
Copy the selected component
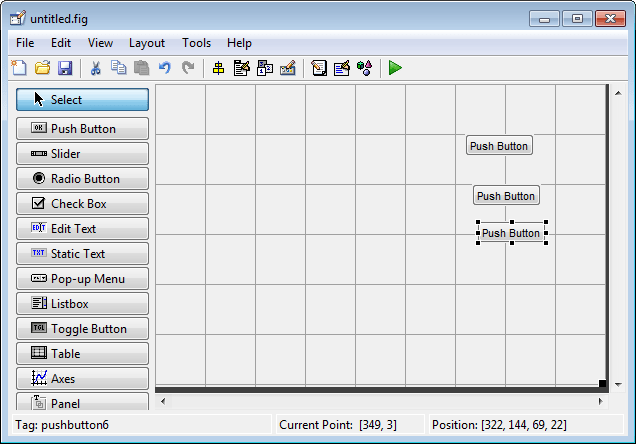click(x=118, y=68)
